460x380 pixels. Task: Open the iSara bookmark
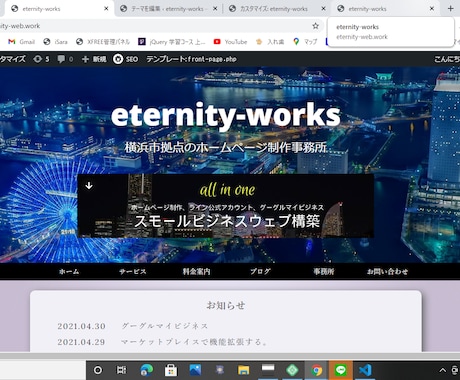(x=56, y=42)
